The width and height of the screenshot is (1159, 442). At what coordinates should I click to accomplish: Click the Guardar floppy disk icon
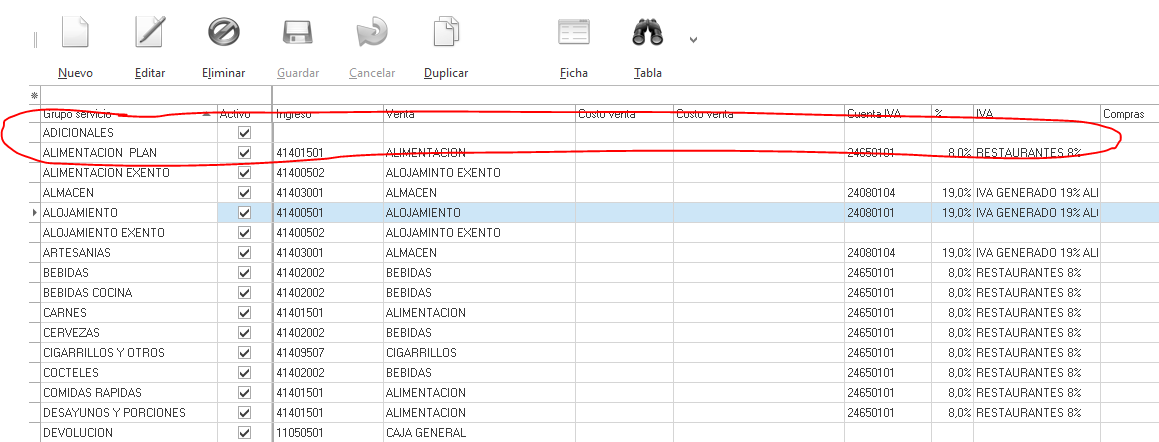click(x=298, y=33)
